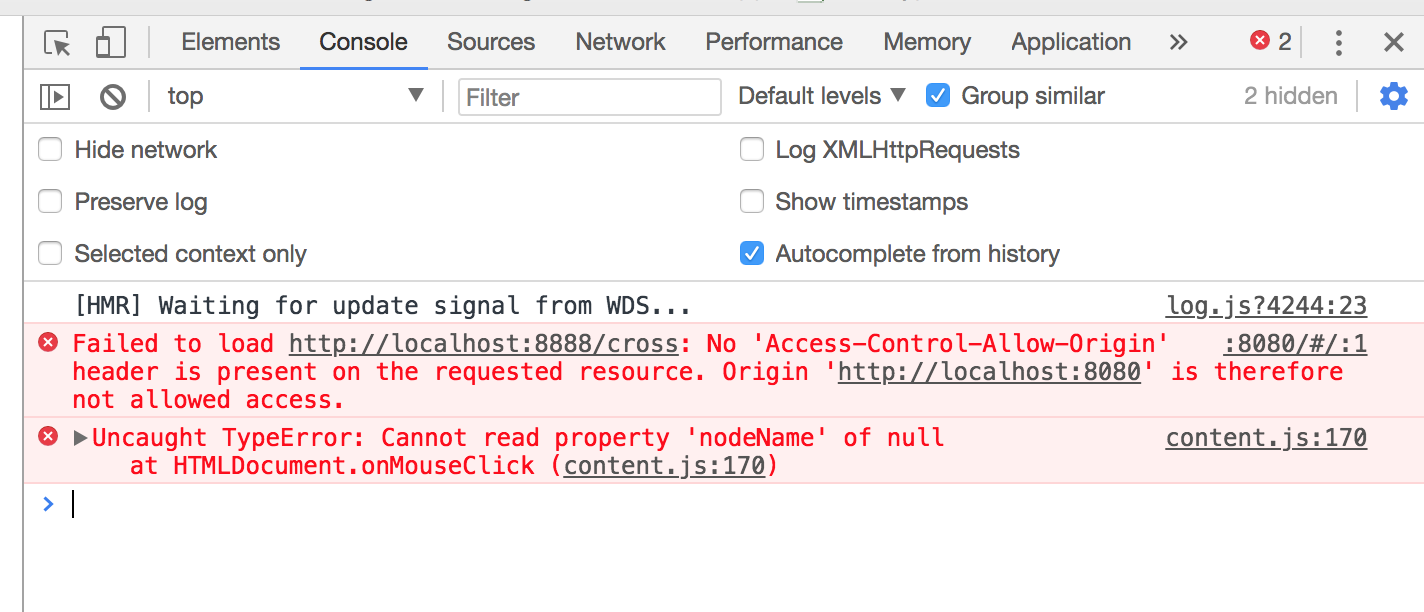Image resolution: width=1424 pixels, height=612 pixels.
Task: Follow the http://localhost:8888/cross link
Action: (x=484, y=344)
